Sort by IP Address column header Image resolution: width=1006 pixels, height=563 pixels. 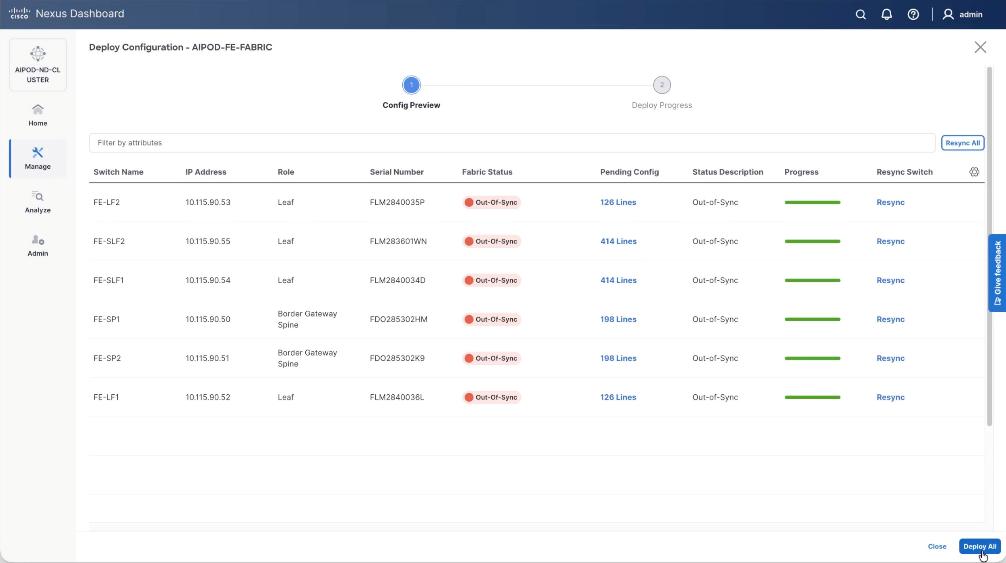click(205, 172)
